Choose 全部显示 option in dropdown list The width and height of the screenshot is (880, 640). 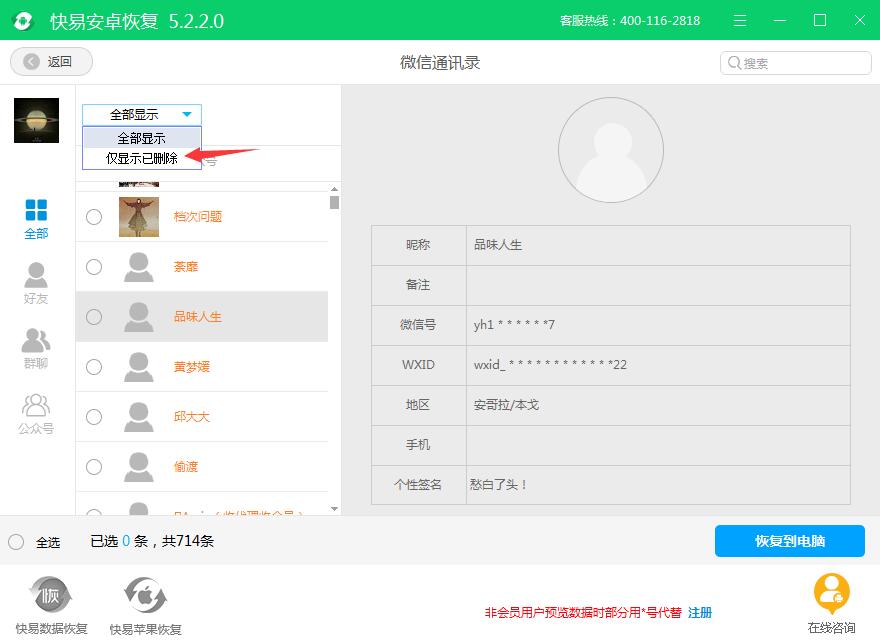click(142, 138)
